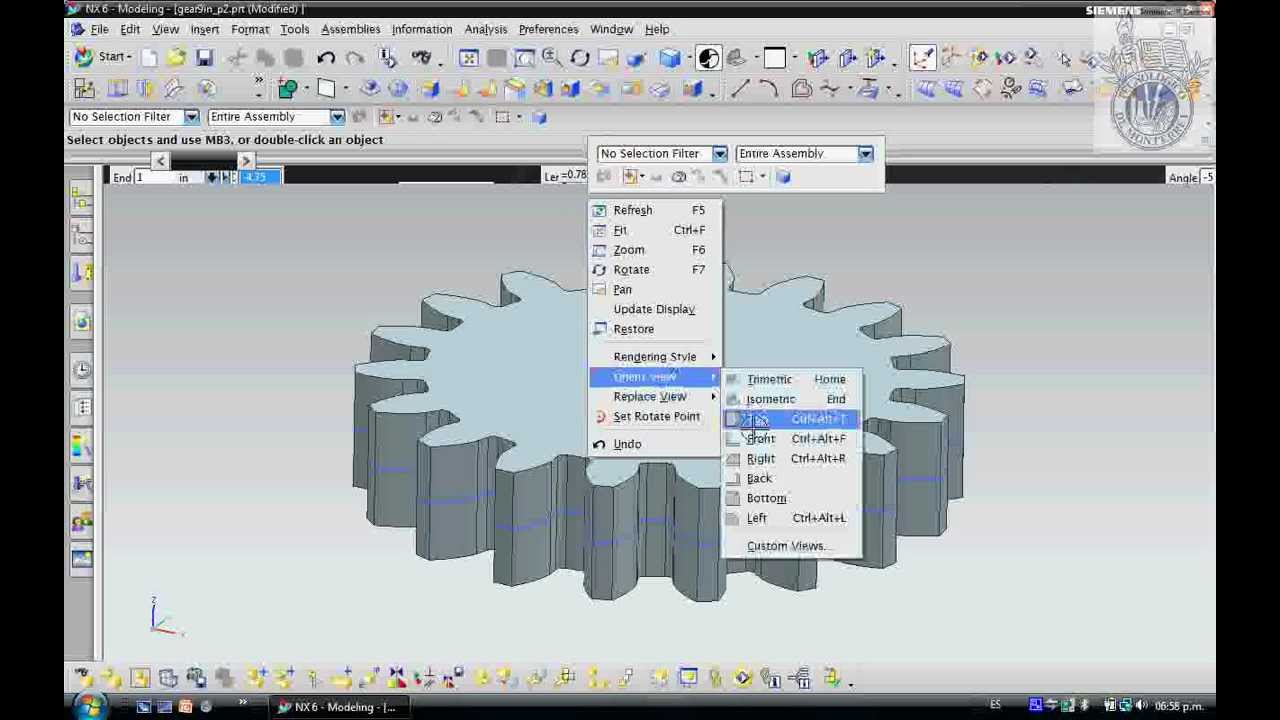
Task: Click the system tray volume icon
Action: [x=1141, y=706]
